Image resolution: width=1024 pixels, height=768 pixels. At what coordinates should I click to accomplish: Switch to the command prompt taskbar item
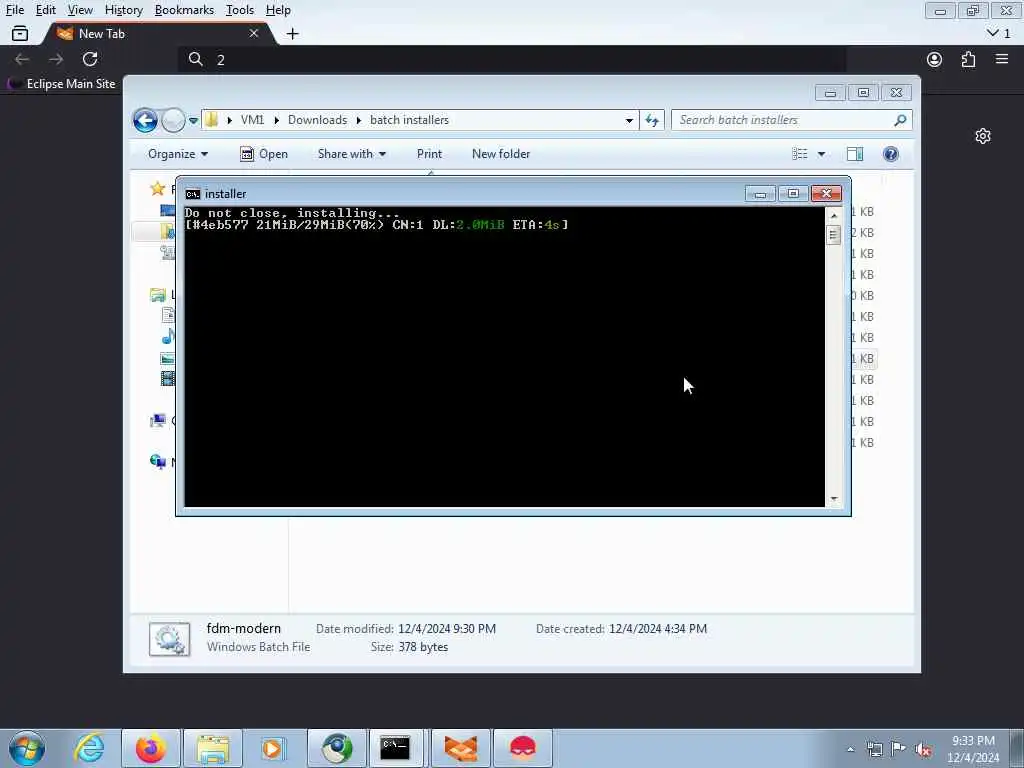pos(395,748)
